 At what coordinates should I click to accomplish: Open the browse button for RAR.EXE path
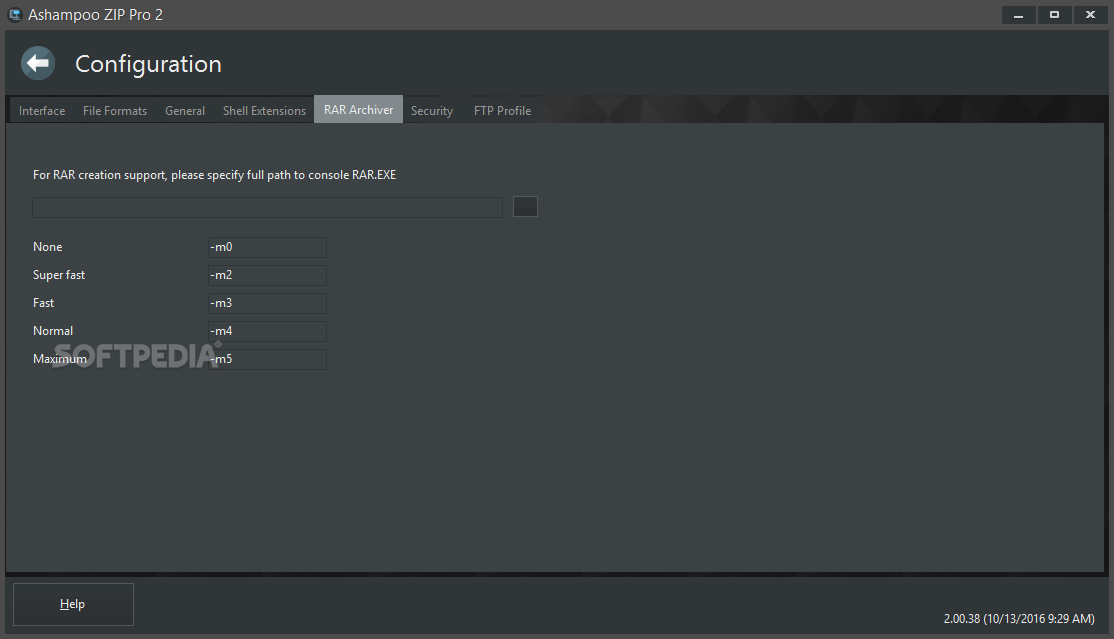pos(525,207)
